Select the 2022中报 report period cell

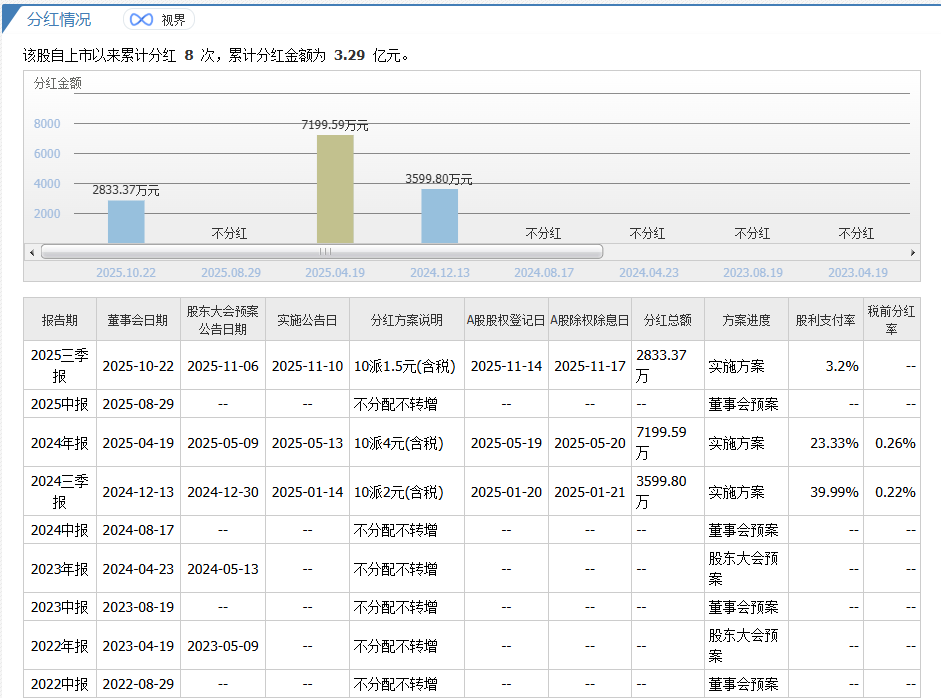(60, 684)
